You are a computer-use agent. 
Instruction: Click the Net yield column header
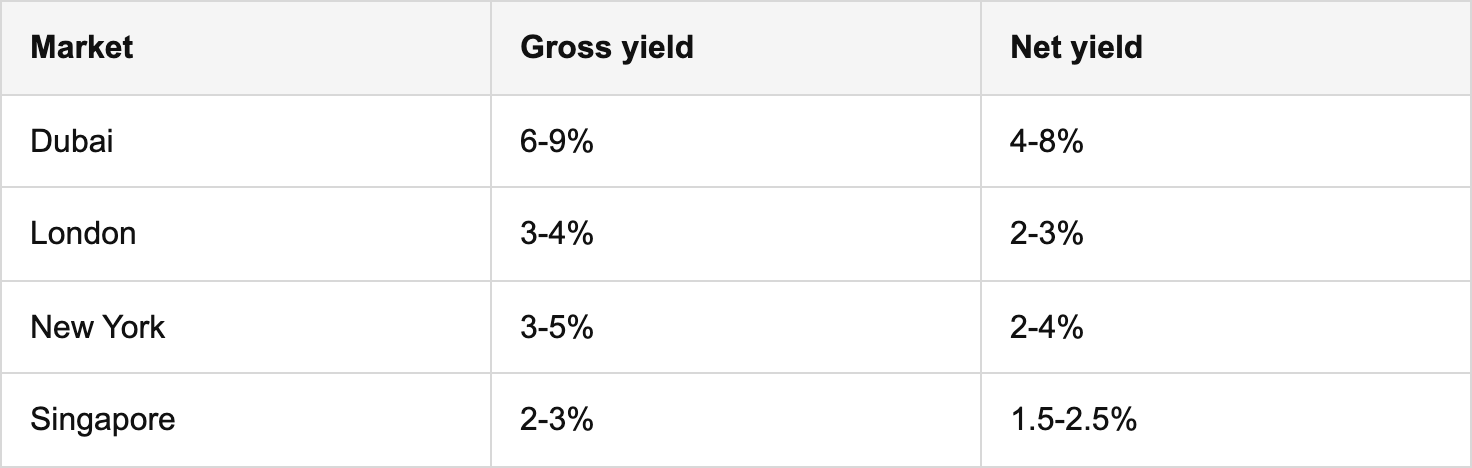click(x=1076, y=48)
